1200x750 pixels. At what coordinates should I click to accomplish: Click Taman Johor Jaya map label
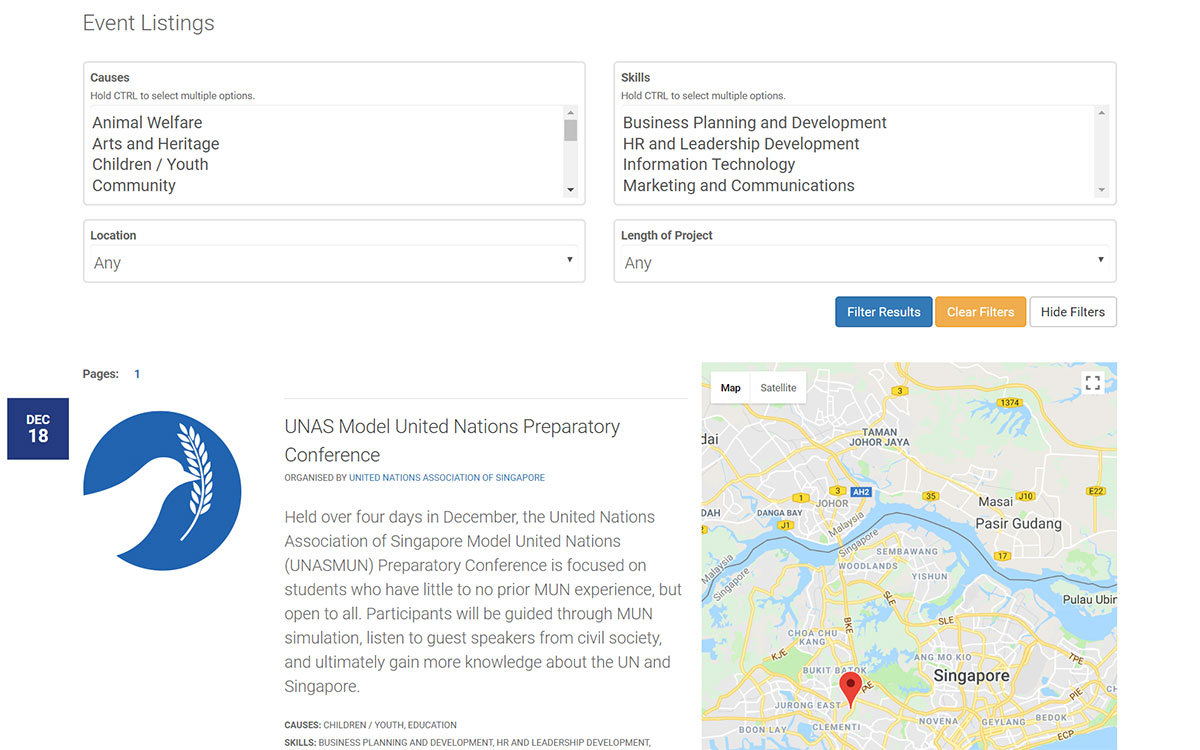tap(880, 437)
